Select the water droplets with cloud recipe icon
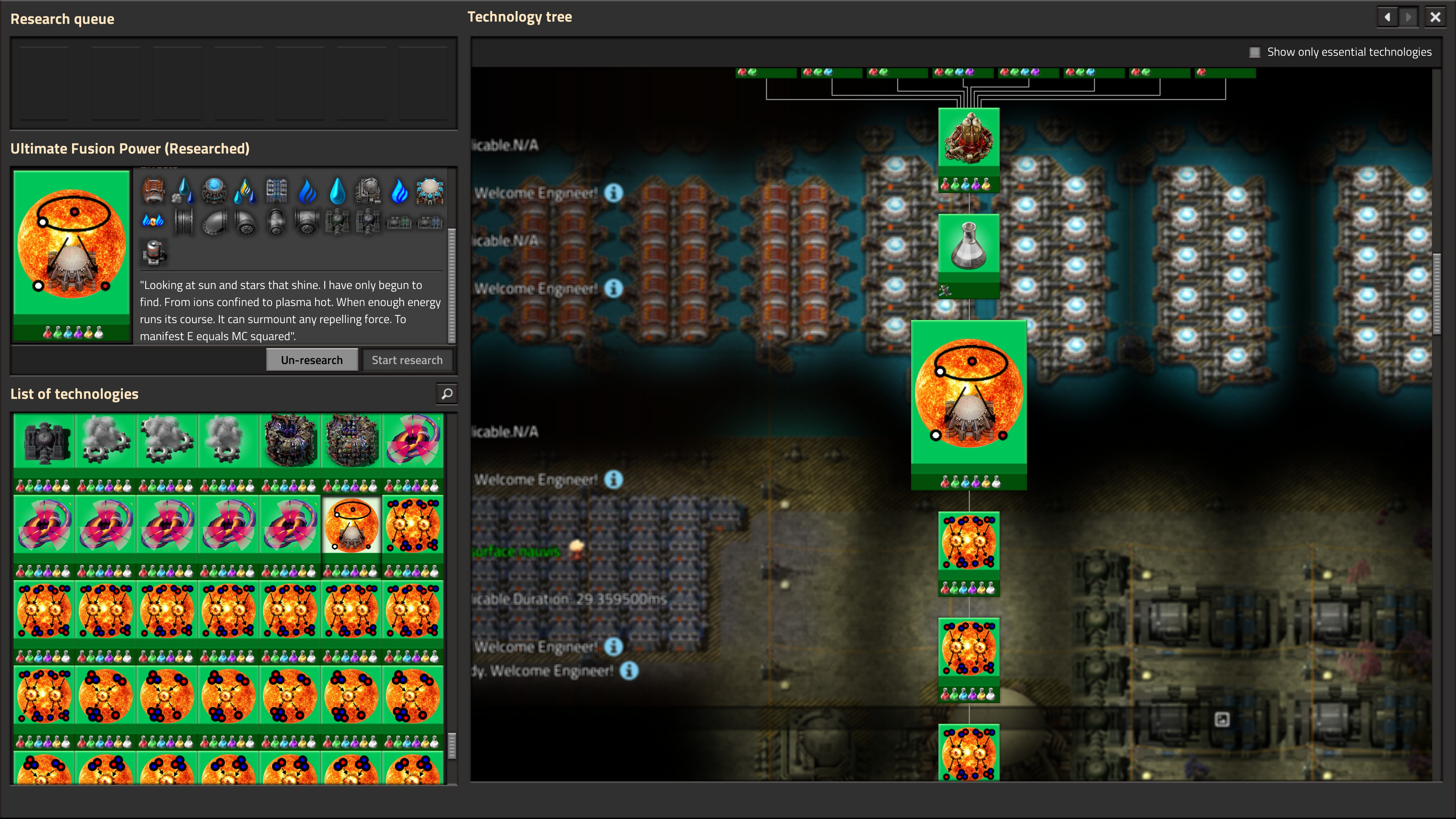 point(184,191)
